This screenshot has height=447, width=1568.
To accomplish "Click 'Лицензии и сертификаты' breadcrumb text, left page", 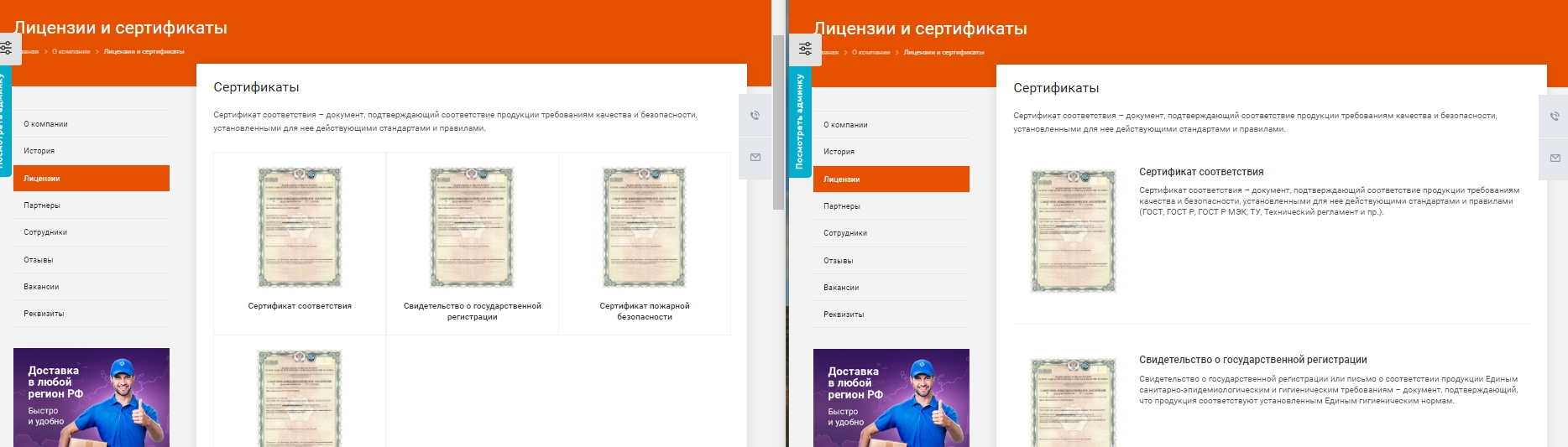I will (x=144, y=52).
